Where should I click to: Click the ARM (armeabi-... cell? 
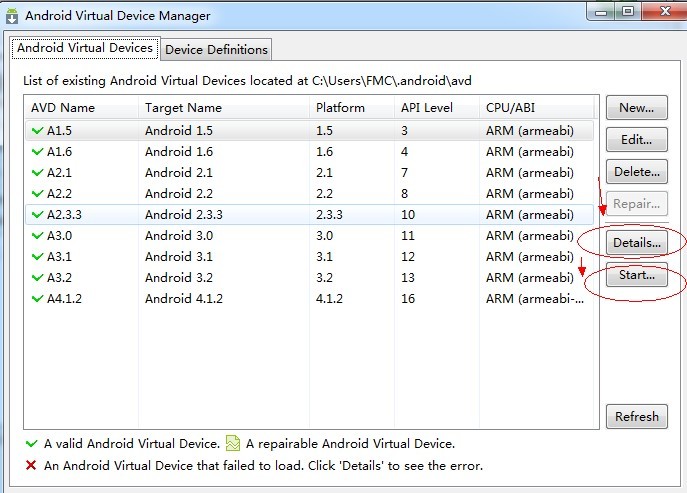535,299
